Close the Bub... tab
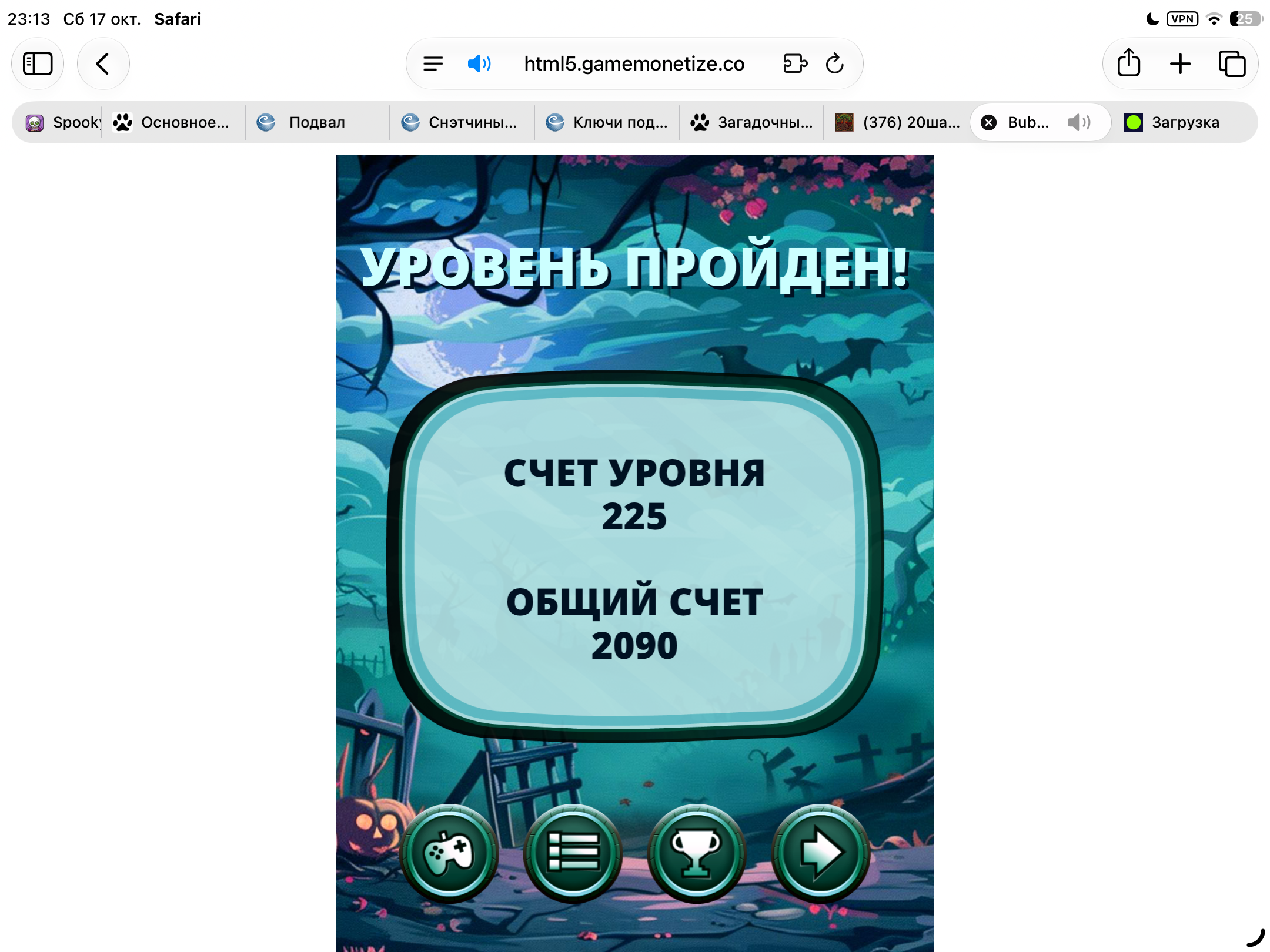This screenshot has width=1270, height=952. click(x=989, y=122)
